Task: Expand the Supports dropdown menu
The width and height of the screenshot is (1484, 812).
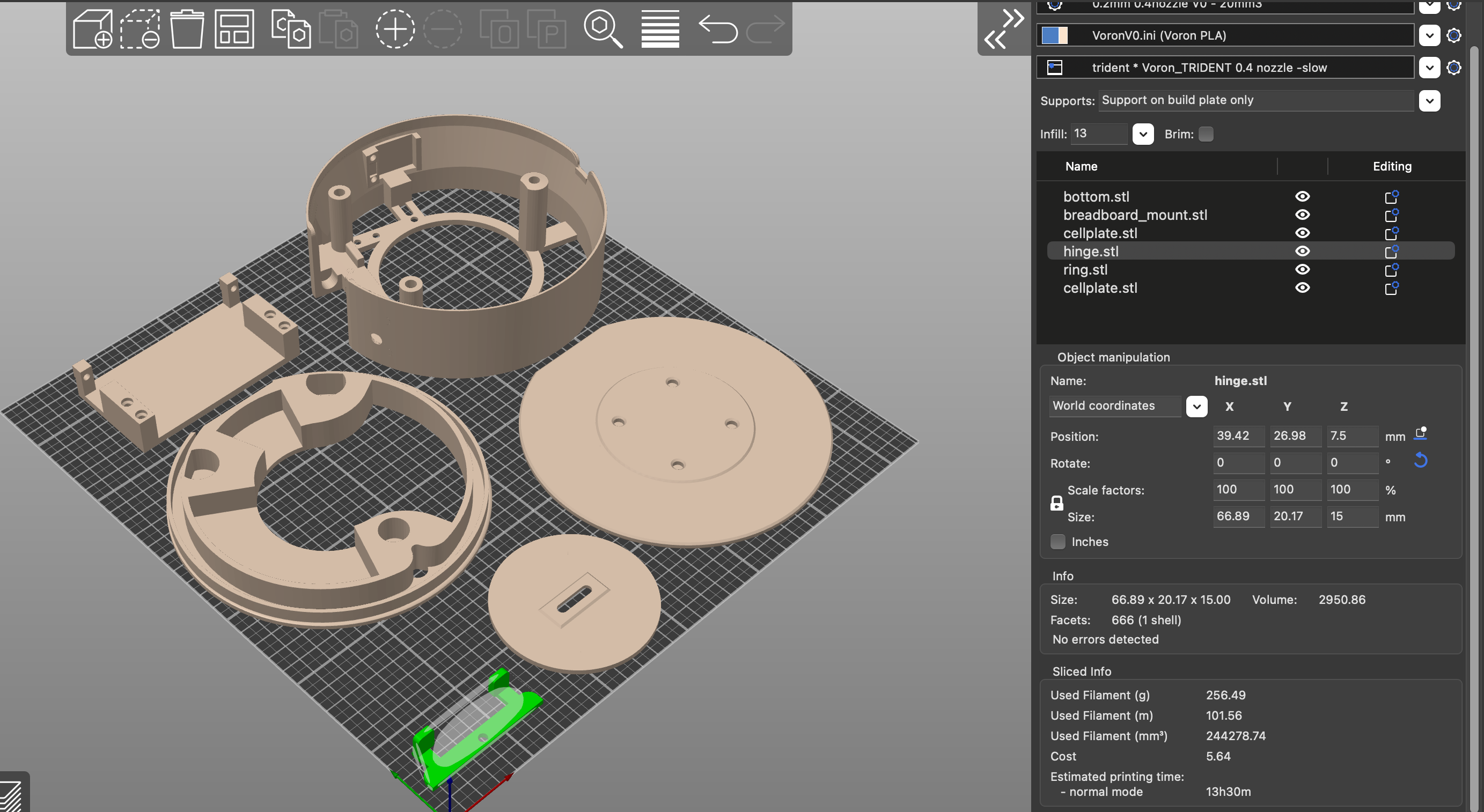Action: [x=1432, y=99]
